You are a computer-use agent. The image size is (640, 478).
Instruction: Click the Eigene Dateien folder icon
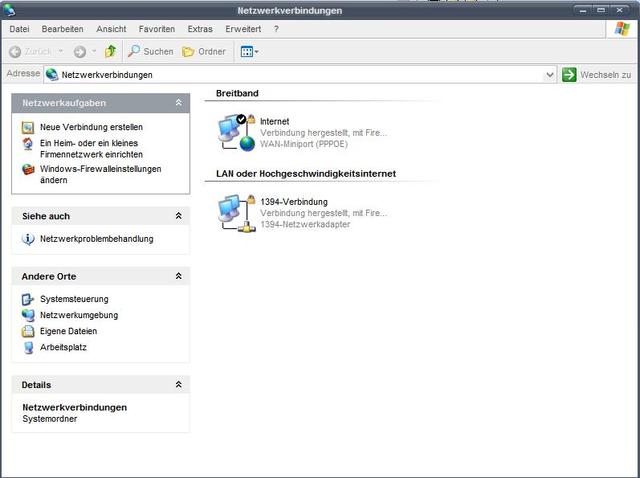tap(28, 331)
